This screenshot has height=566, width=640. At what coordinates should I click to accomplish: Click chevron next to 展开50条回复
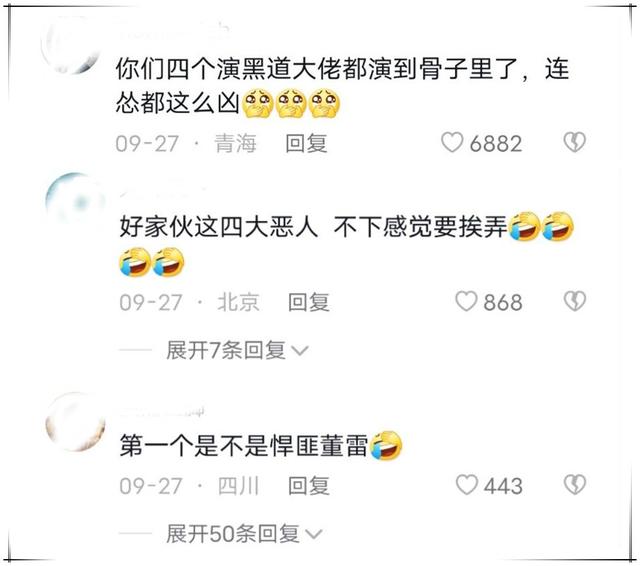tap(314, 534)
